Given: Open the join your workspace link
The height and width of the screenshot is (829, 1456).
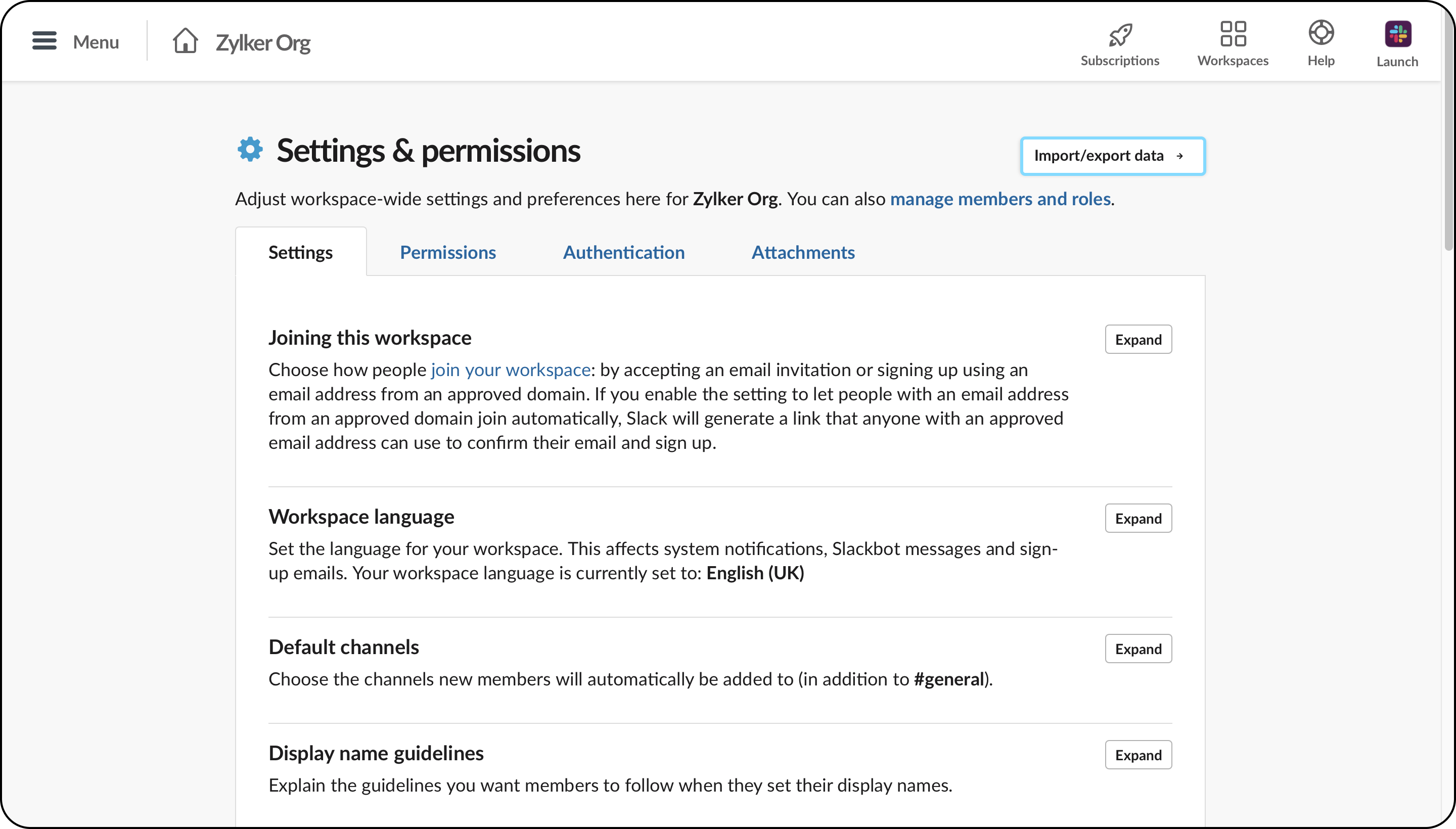Looking at the screenshot, I should pos(510,370).
